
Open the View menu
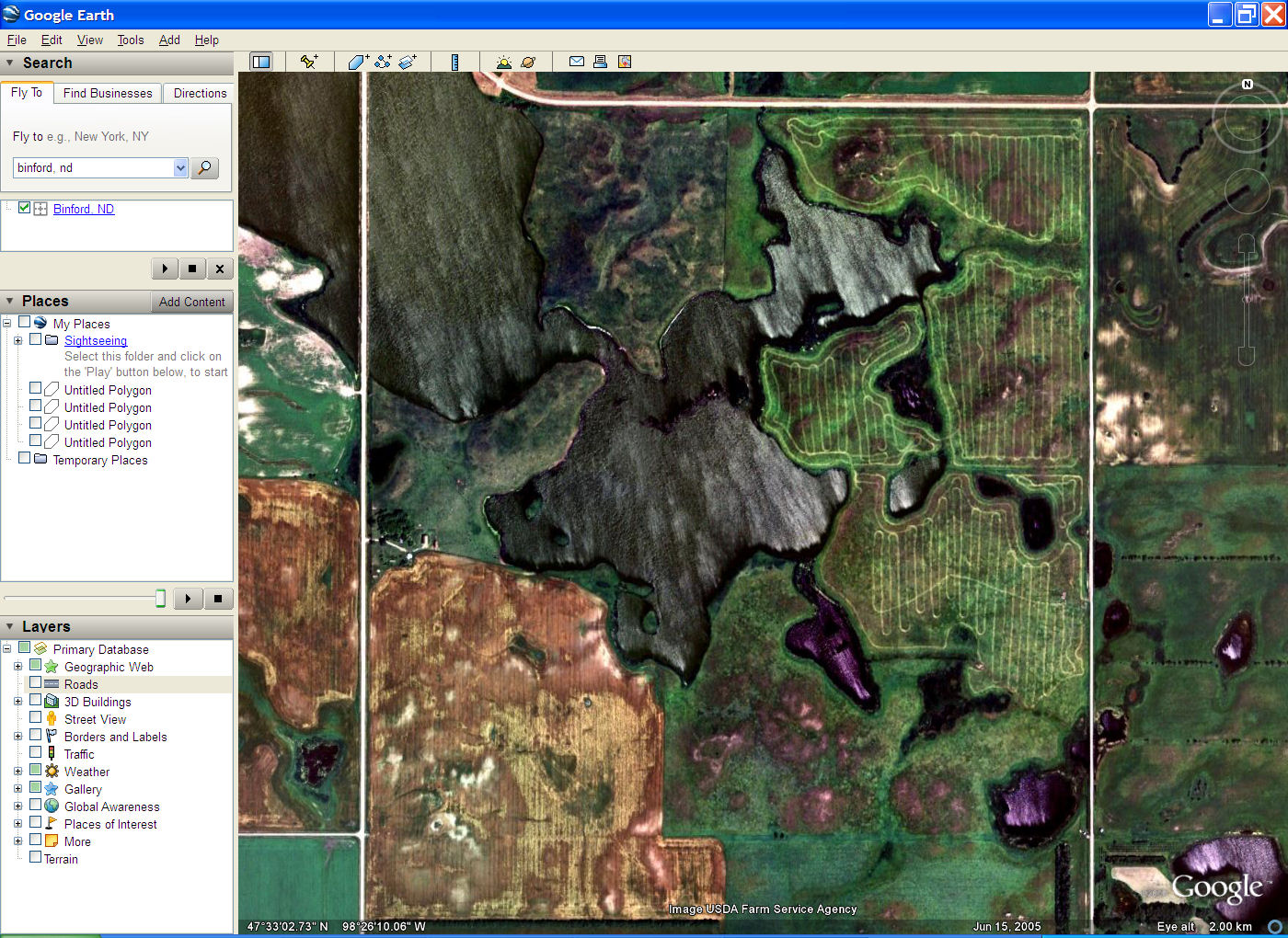pyautogui.click(x=90, y=40)
